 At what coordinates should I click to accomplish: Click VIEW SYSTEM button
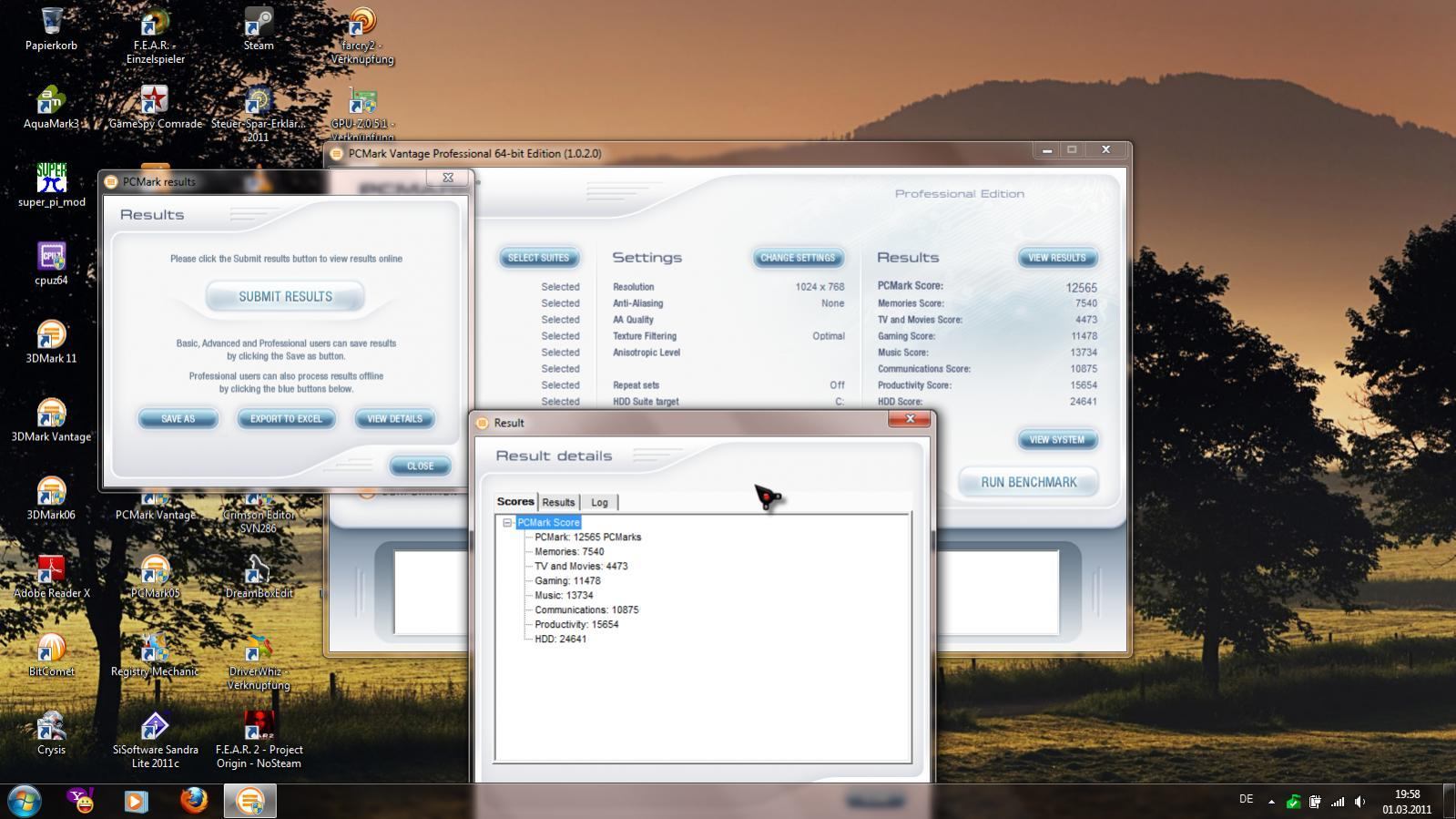1057,440
